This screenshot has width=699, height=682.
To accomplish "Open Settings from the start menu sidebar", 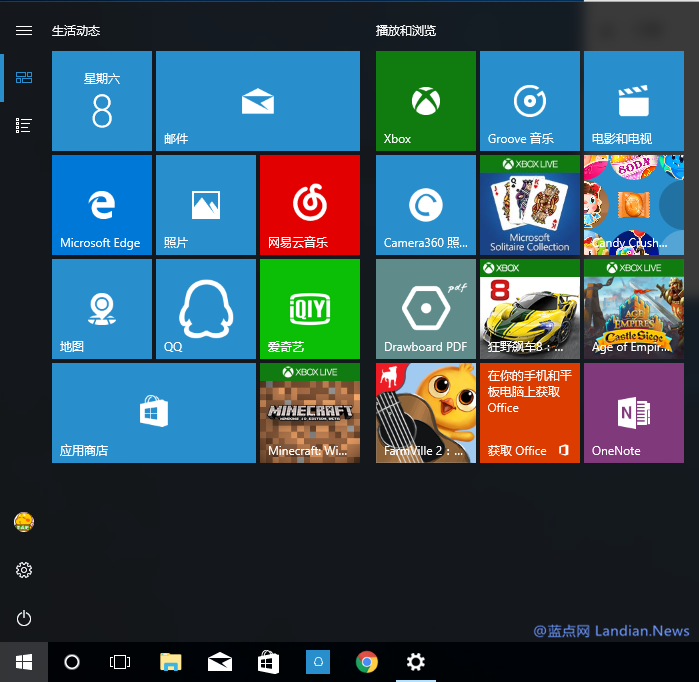I will 24,570.
